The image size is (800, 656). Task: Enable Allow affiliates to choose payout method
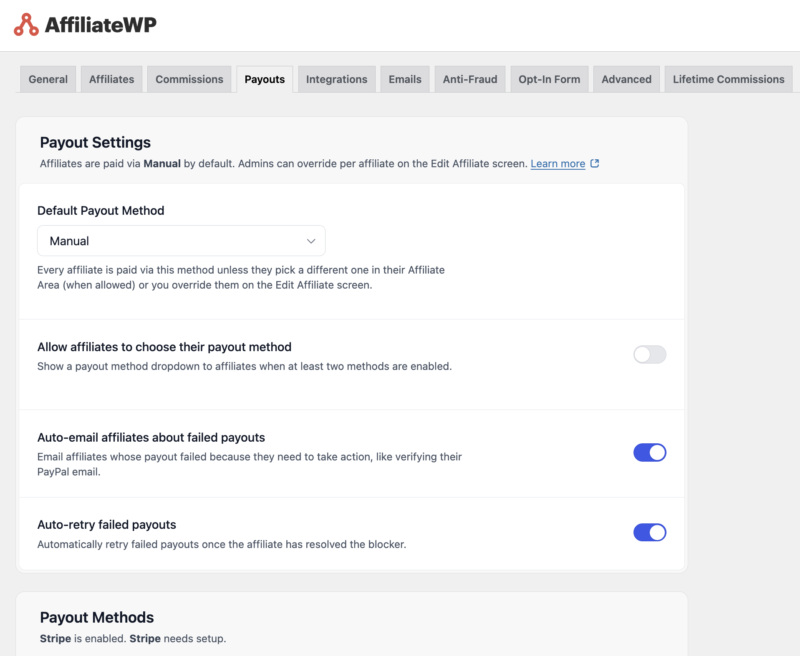point(649,355)
